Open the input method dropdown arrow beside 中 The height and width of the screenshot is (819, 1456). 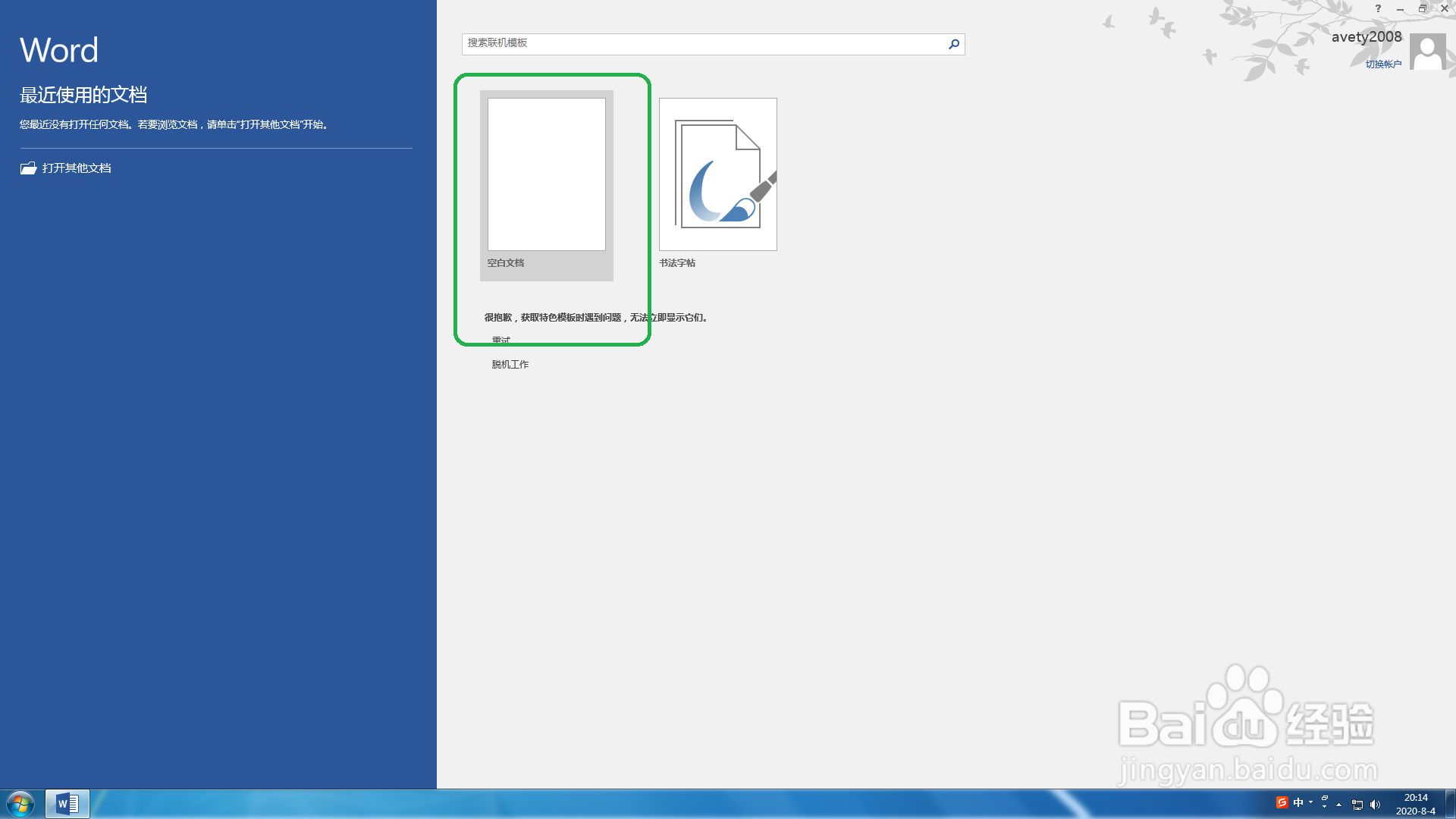[x=1310, y=802]
